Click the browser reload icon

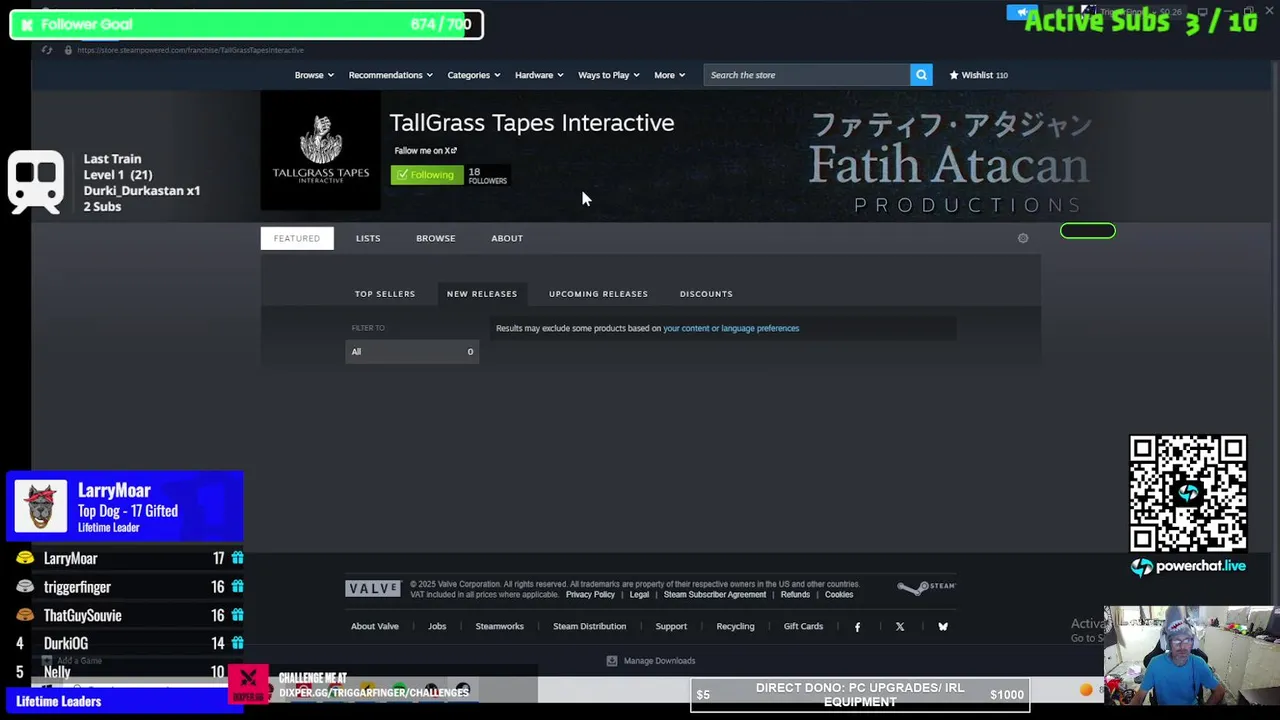[x=47, y=50]
